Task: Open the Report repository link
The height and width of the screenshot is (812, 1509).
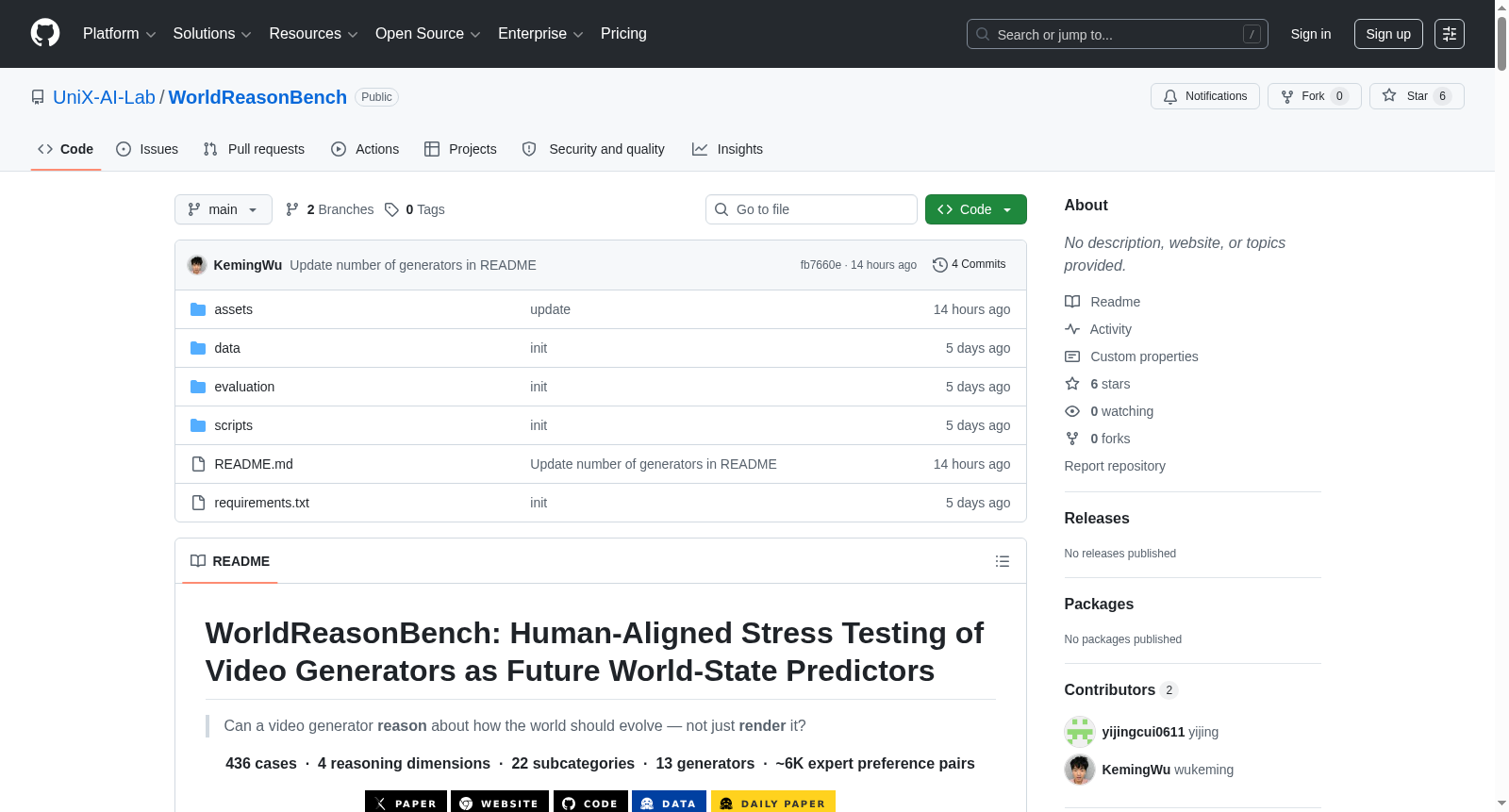Action: coord(1115,466)
